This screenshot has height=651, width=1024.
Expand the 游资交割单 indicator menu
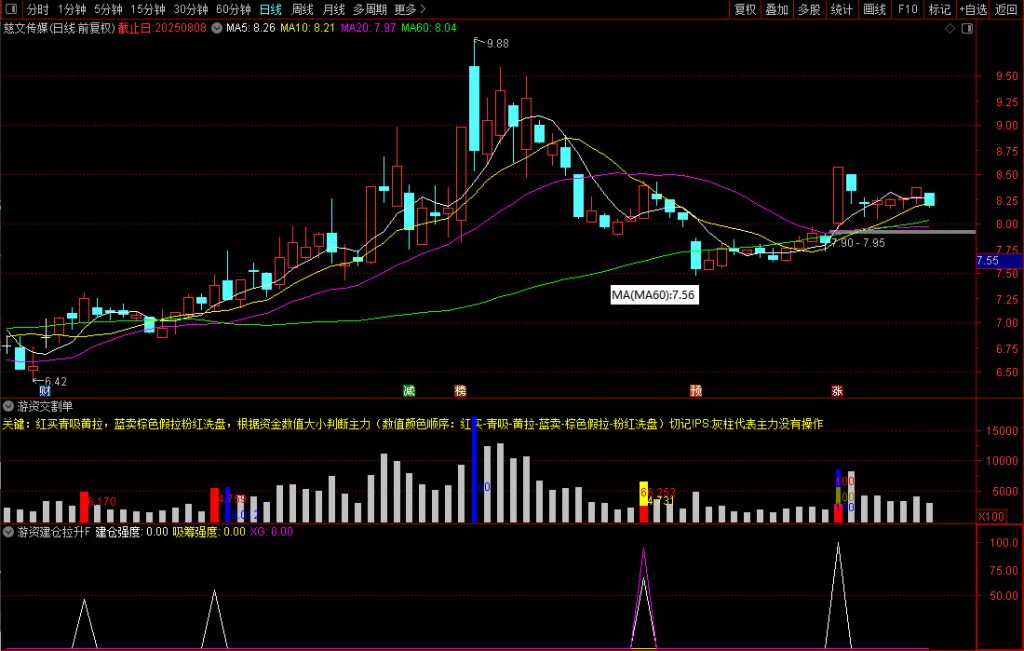[9, 406]
